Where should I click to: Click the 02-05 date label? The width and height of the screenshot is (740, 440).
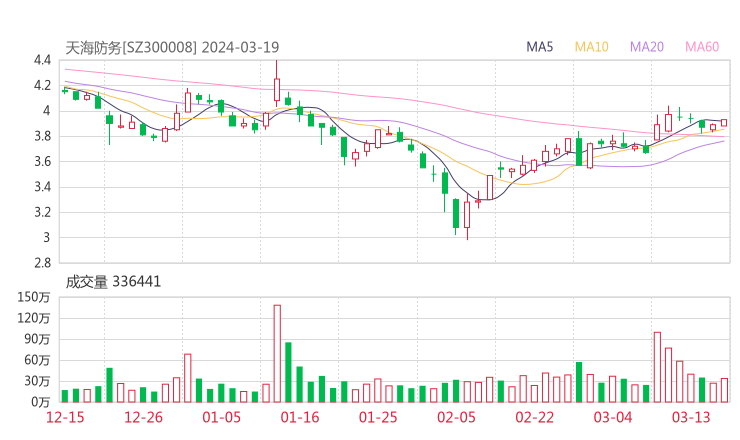tap(456, 417)
